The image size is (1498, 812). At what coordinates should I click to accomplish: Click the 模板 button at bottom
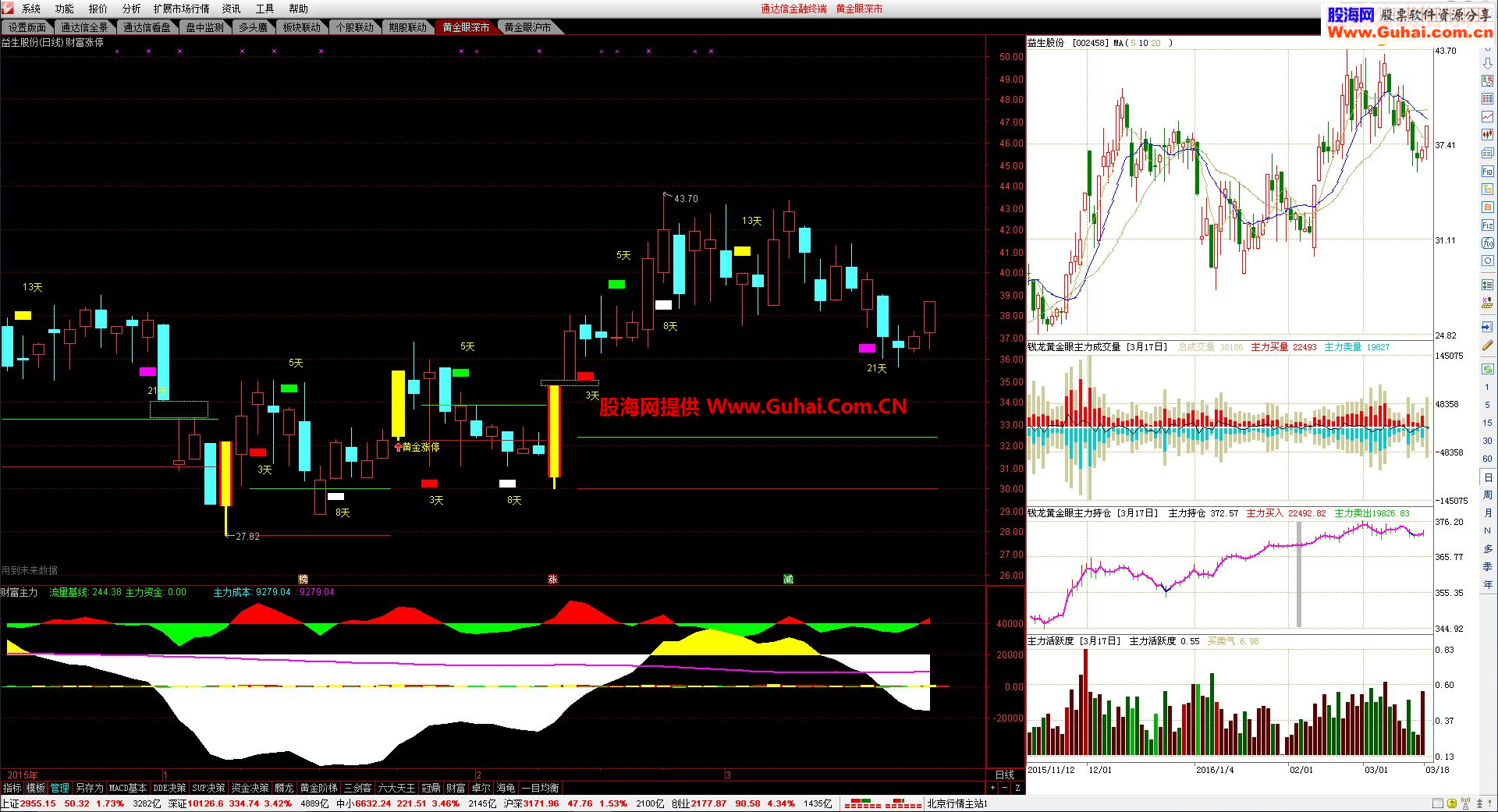pos(36,789)
